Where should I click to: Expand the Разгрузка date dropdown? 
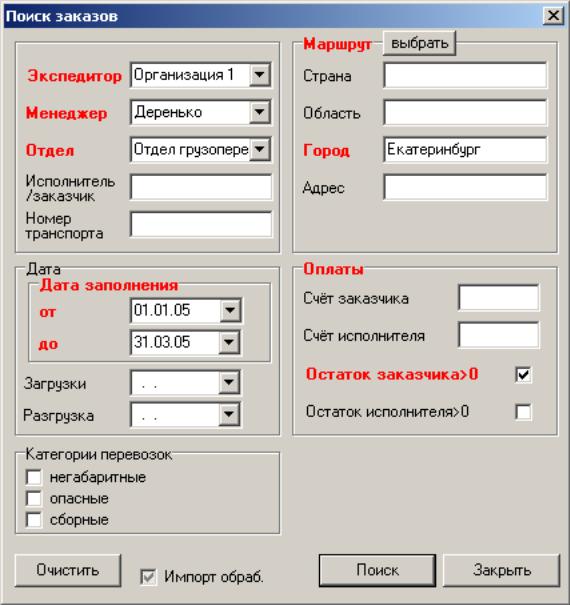pyautogui.click(x=229, y=414)
